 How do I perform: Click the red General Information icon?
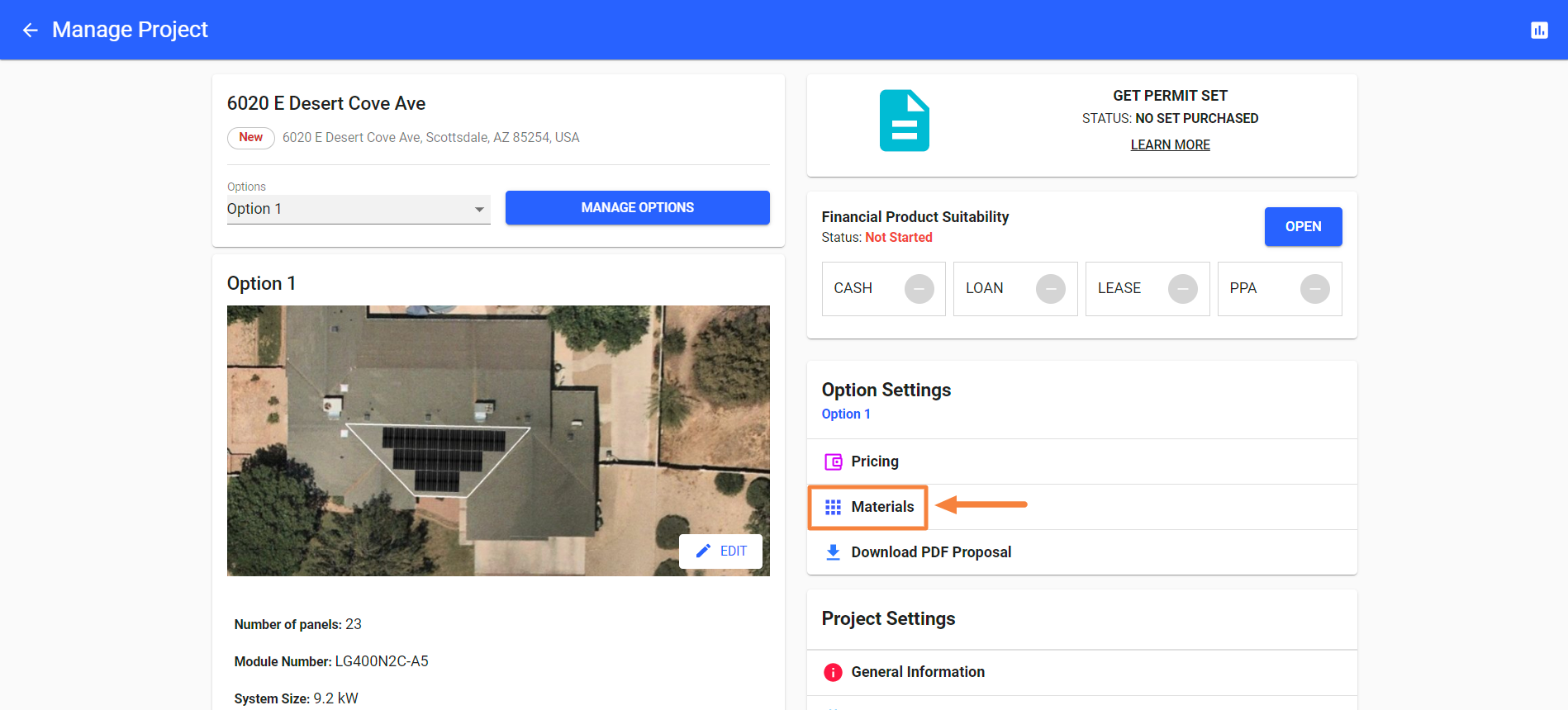pos(833,672)
